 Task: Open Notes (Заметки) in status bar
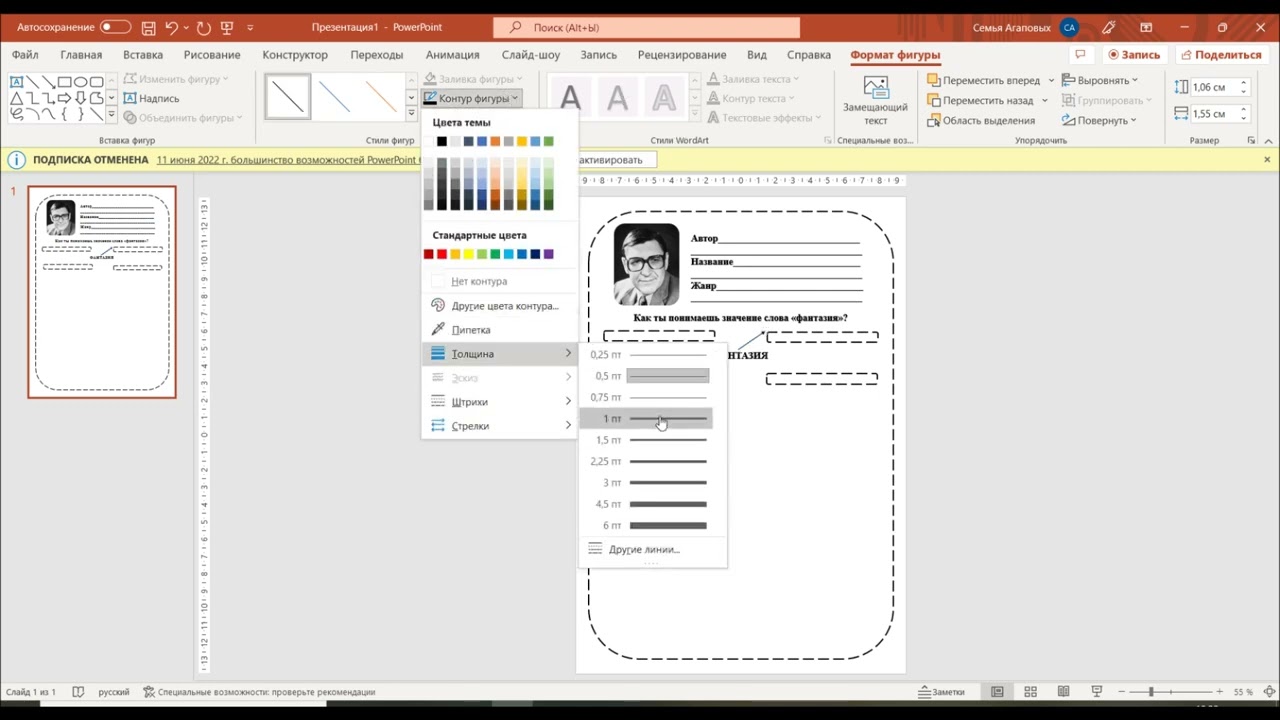pyautogui.click(x=942, y=692)
